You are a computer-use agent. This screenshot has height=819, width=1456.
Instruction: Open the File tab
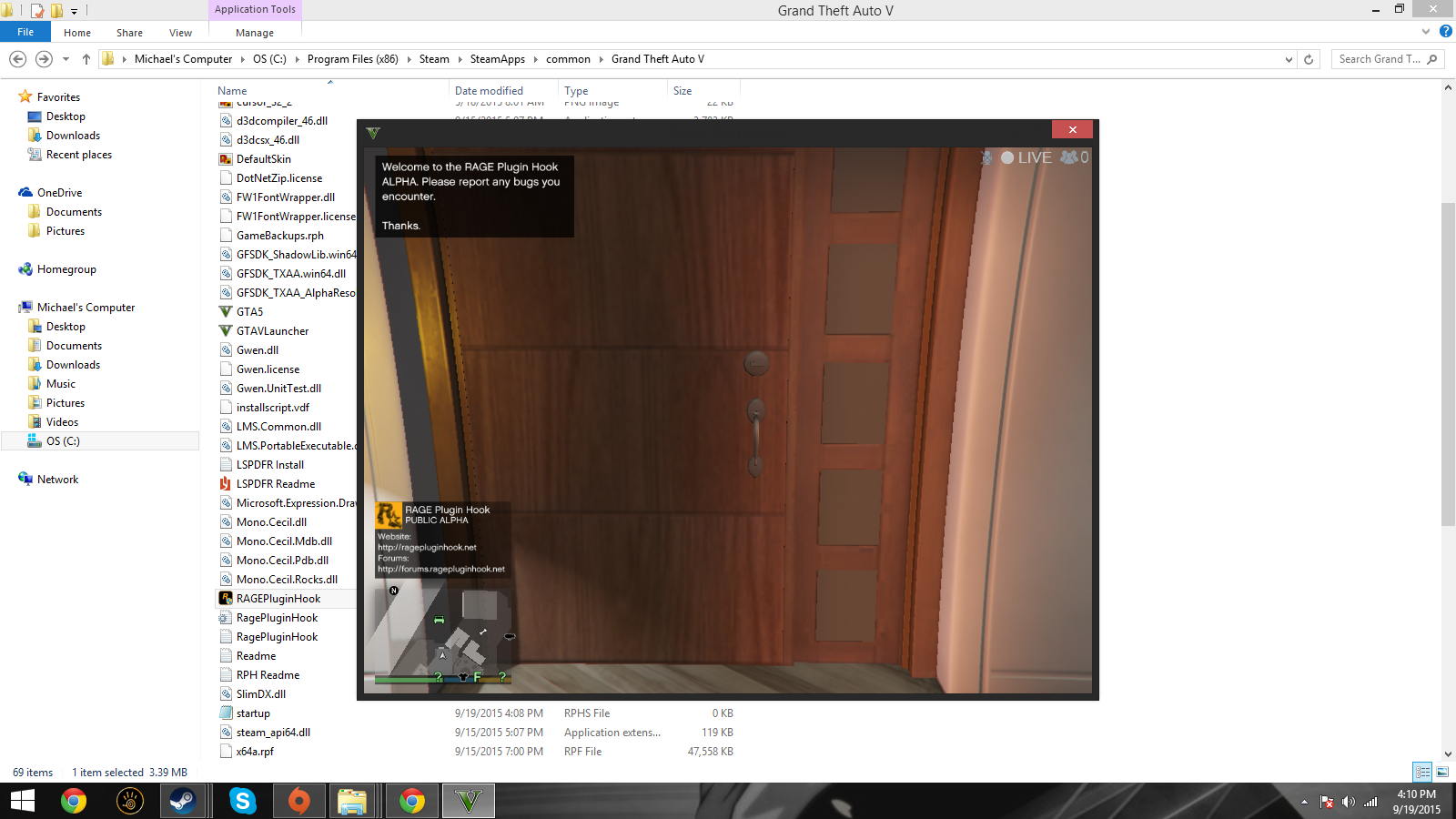pos(25,32)
